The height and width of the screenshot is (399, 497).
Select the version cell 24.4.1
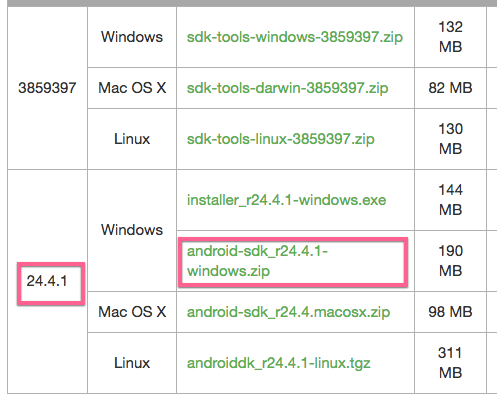point(47,281)
